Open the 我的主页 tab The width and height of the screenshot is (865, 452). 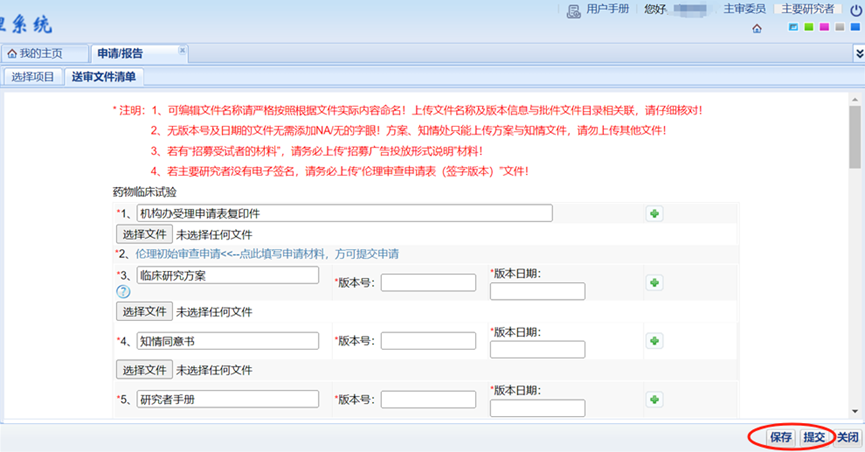(x=41, y=53)
